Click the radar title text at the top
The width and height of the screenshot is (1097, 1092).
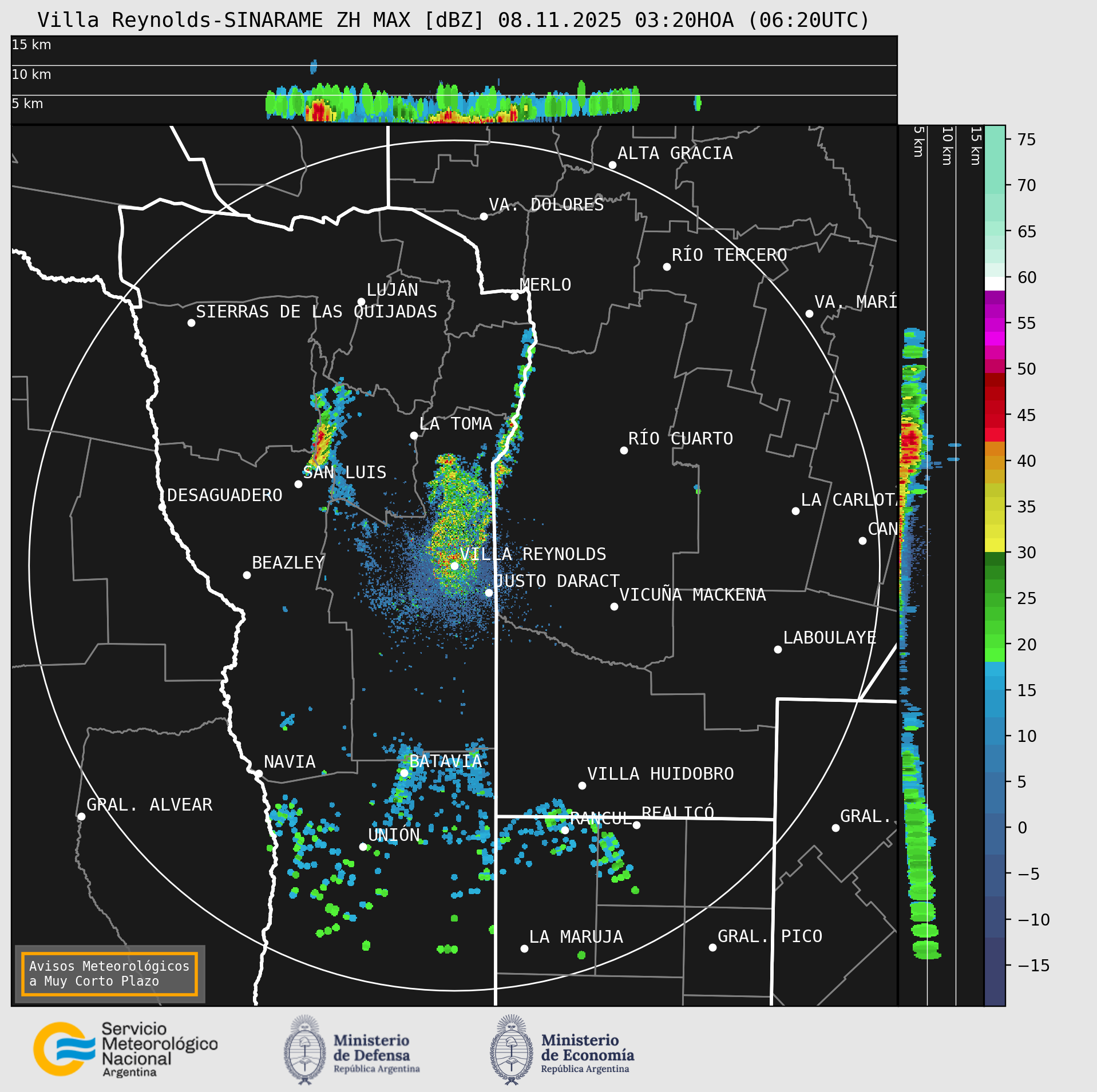[x=453, y=20]
